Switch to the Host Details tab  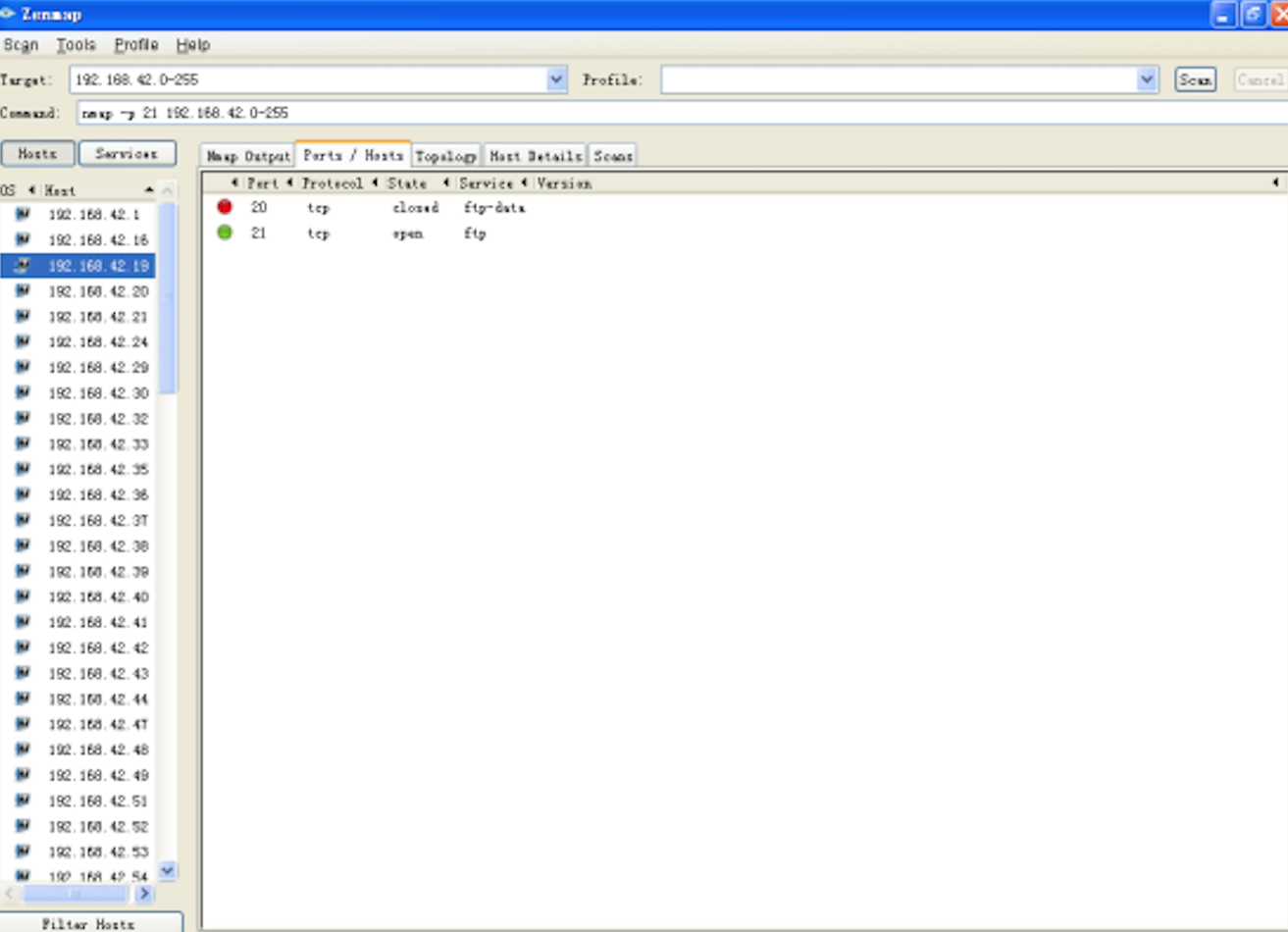point(536,156)
